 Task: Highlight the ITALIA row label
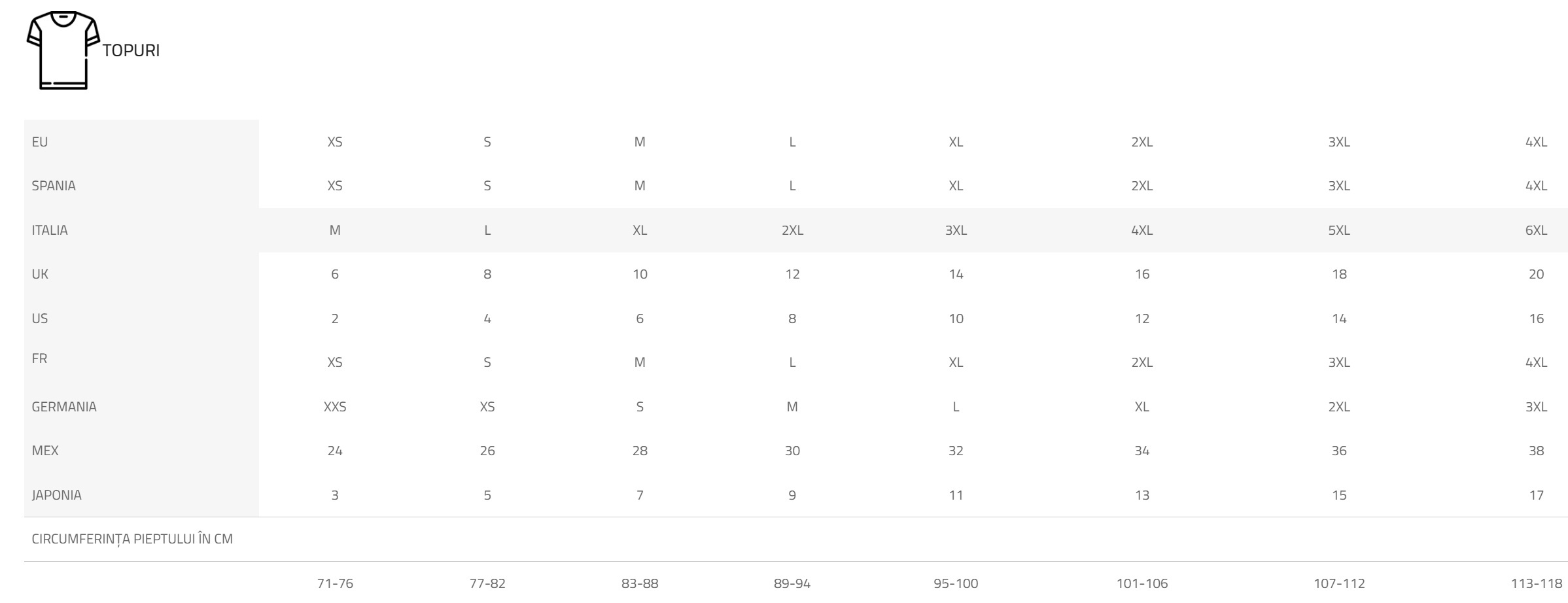(50, 230)
